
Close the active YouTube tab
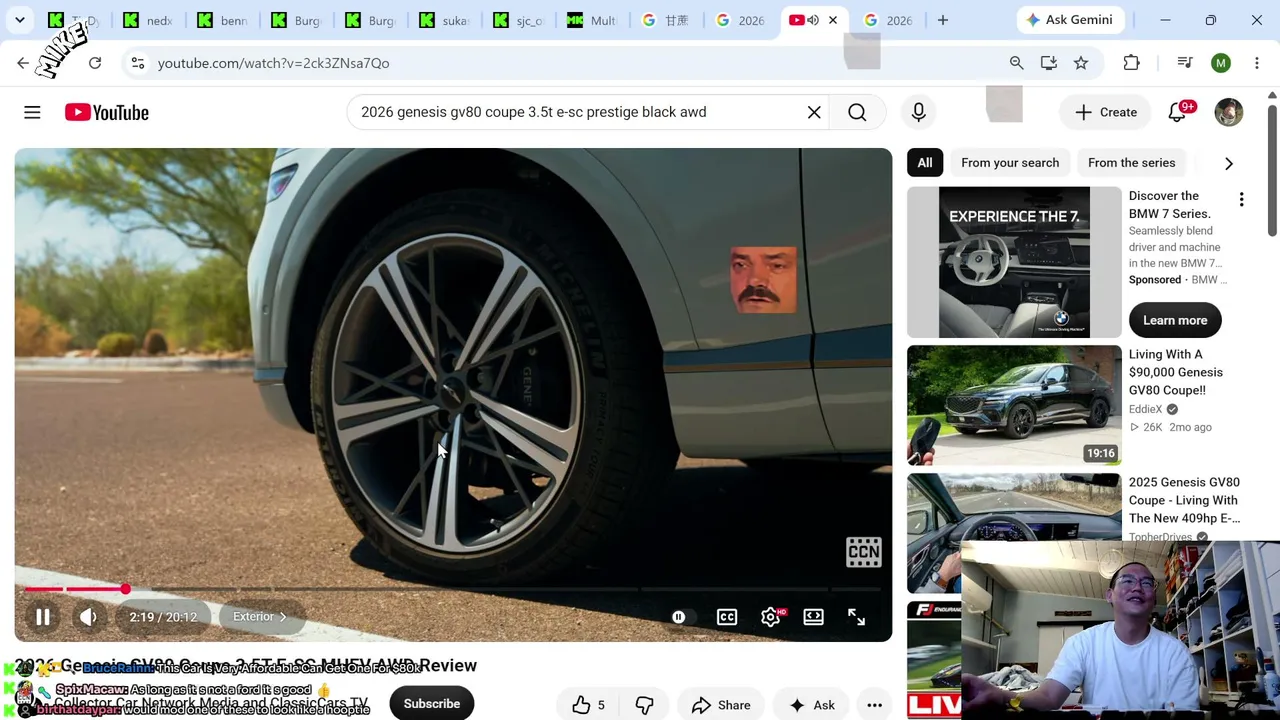click(833, 20)
